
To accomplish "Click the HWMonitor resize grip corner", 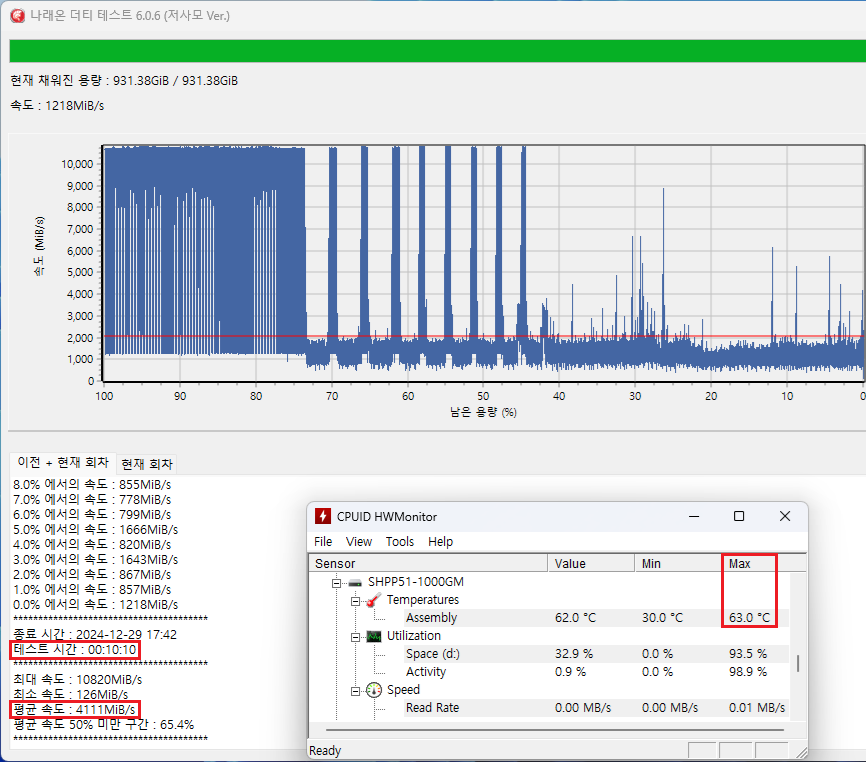I will coord(801,752).
